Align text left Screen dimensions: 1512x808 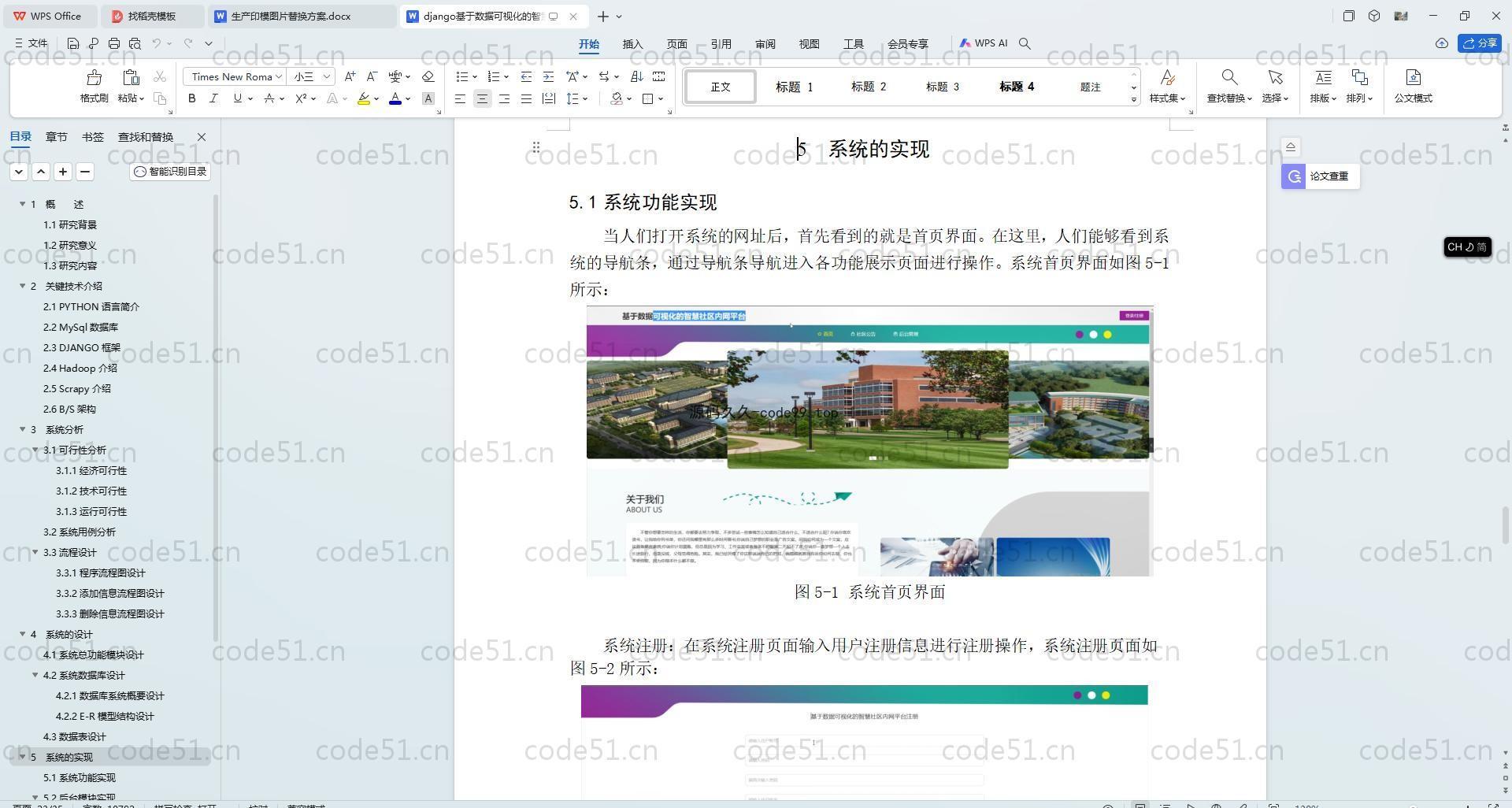point(460,98)
